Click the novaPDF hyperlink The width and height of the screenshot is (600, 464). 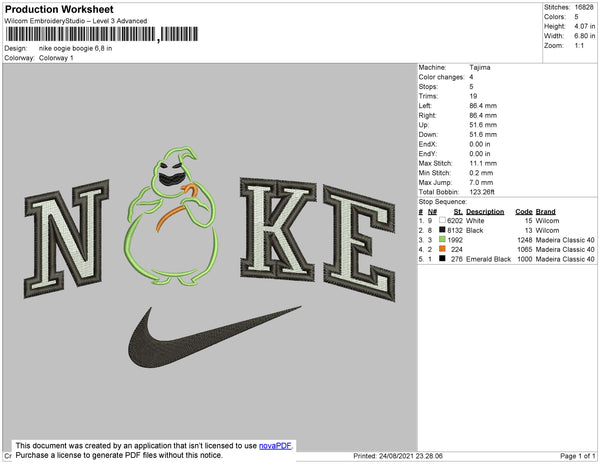(275, 446)
